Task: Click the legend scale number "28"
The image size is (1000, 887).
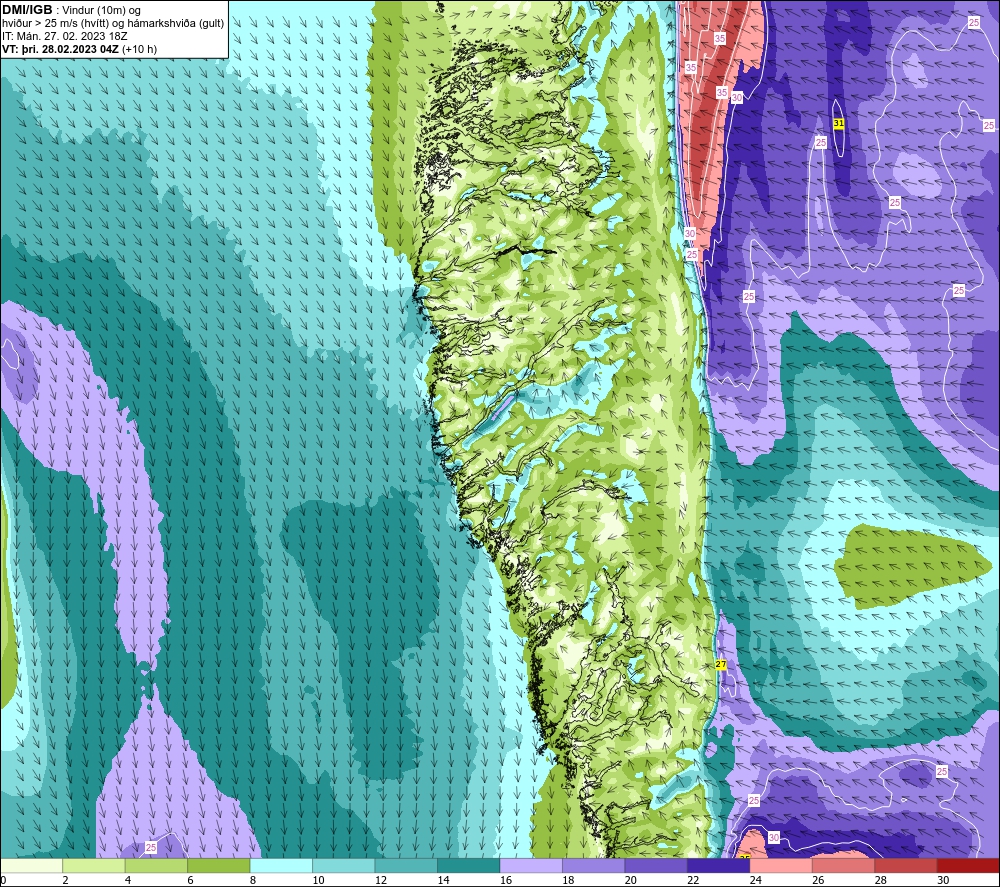Action: [x=881, y=880]
